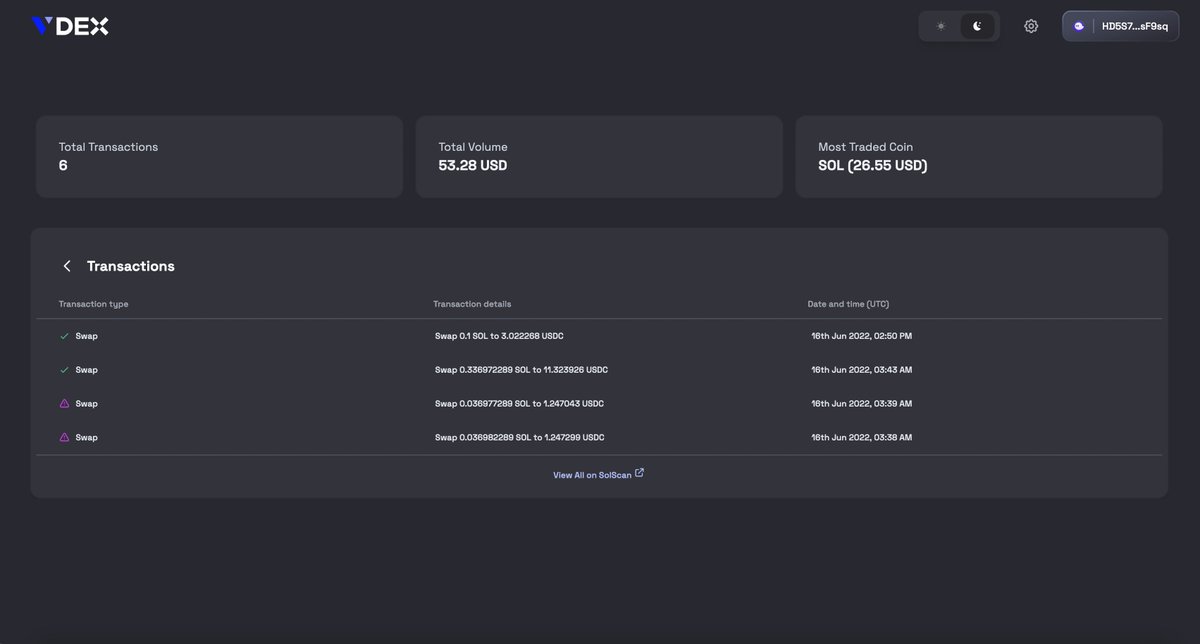Select Swap 0.036982289 SOL to 1.247299 USDC
Viewport: 1200px width, 644px height.
[519, 438]
